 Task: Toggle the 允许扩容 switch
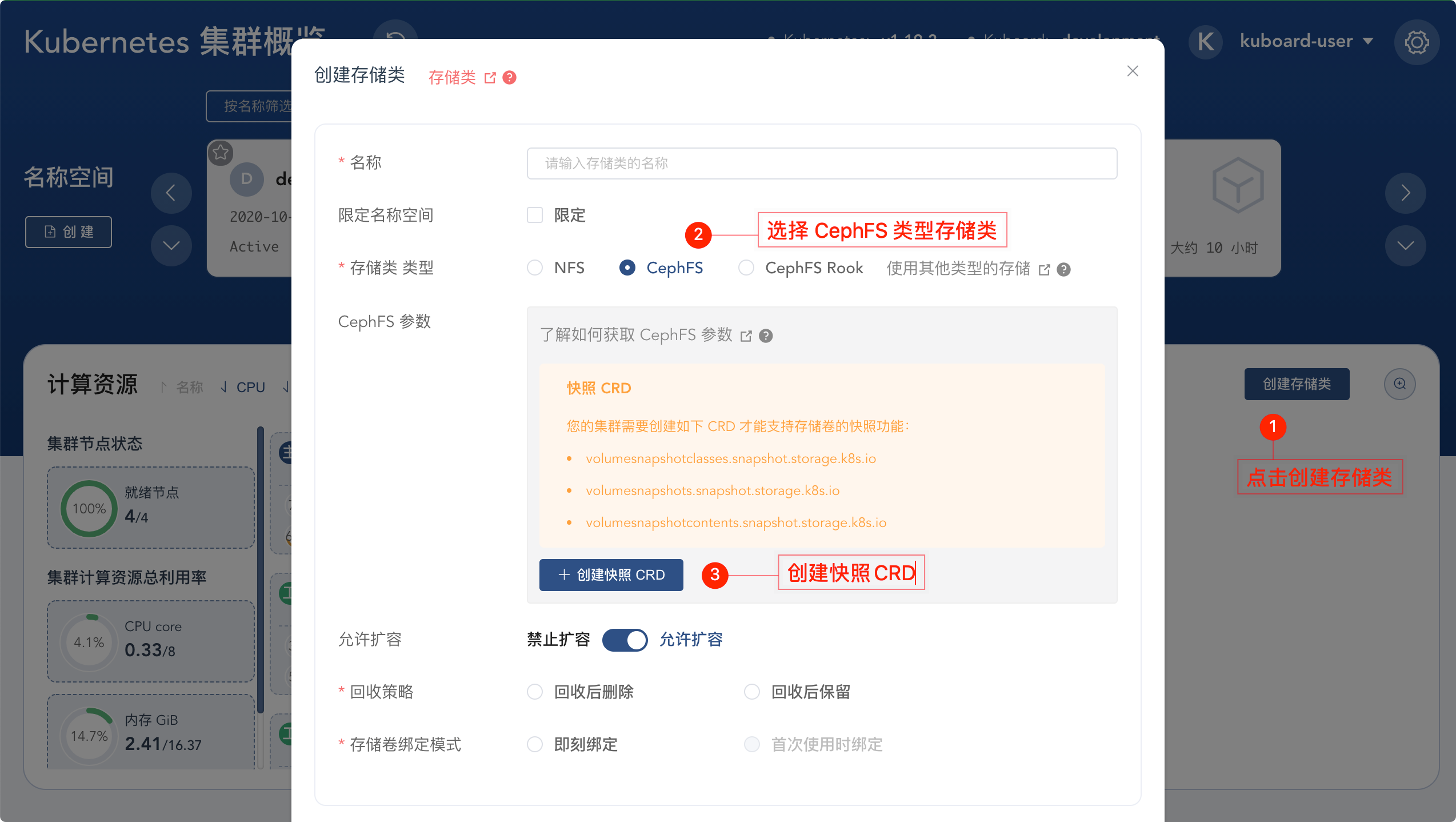click(625, 640)
